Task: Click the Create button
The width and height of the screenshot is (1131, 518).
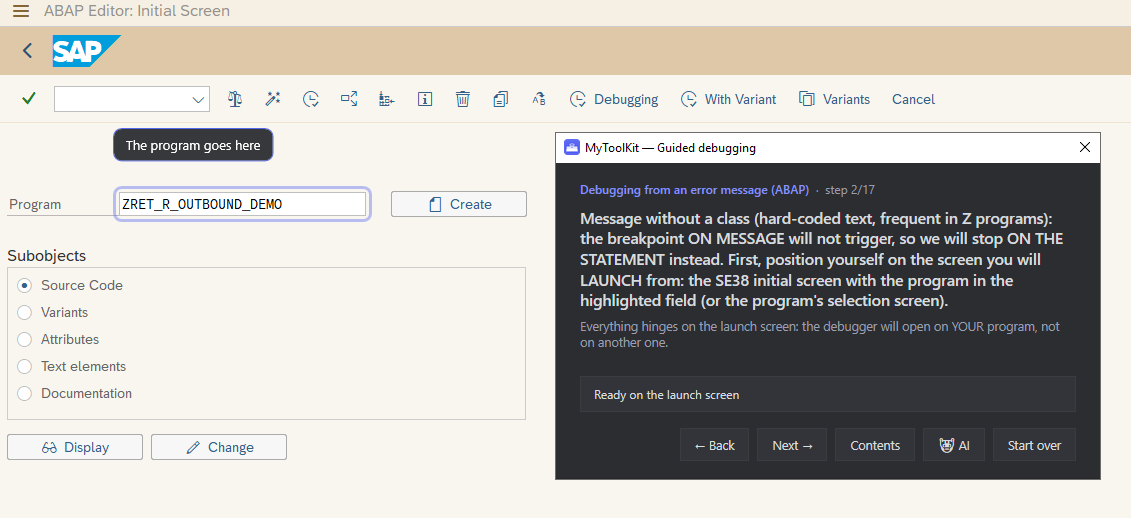Action: click(459, 204)
